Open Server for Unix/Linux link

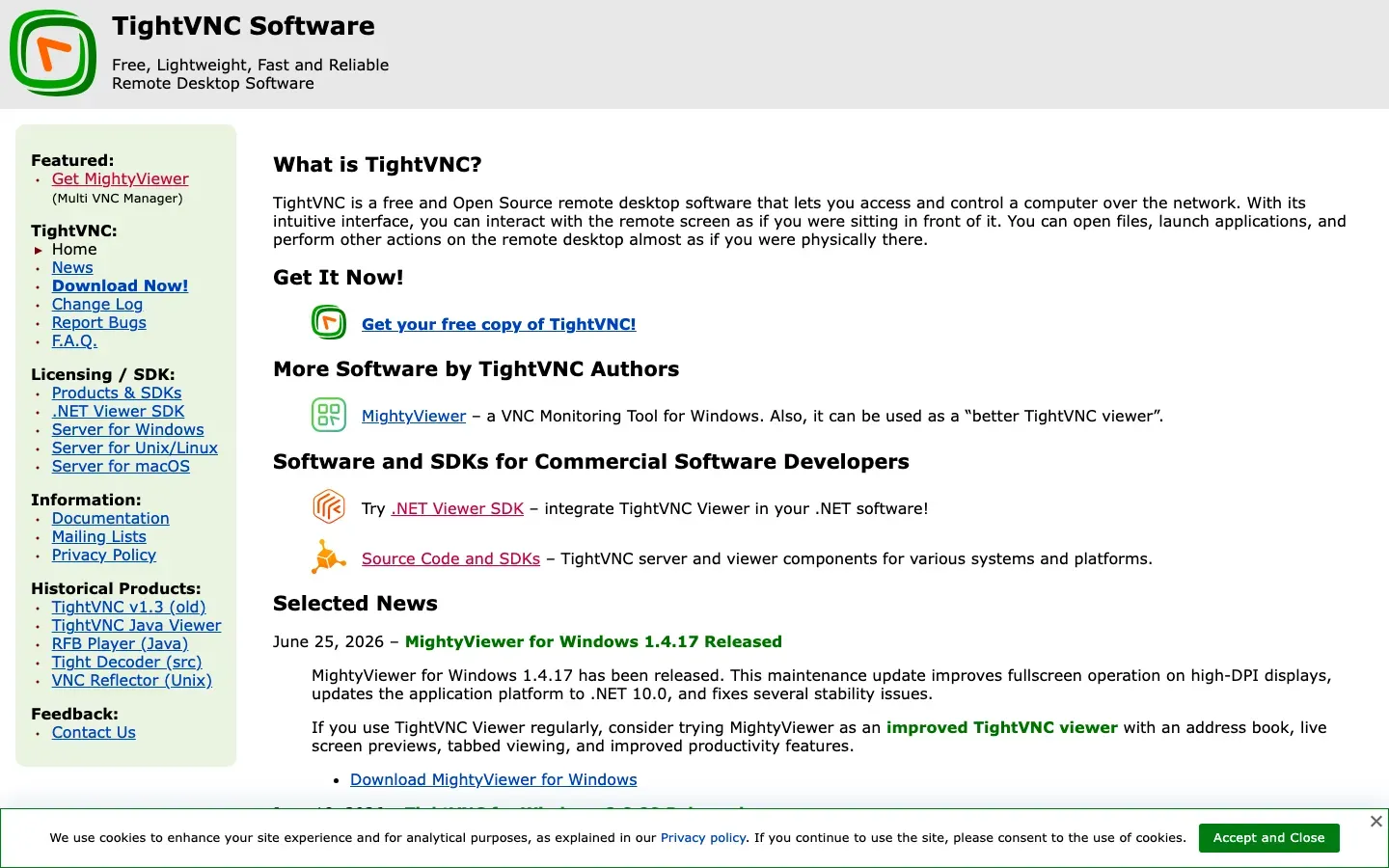[135, 448]
